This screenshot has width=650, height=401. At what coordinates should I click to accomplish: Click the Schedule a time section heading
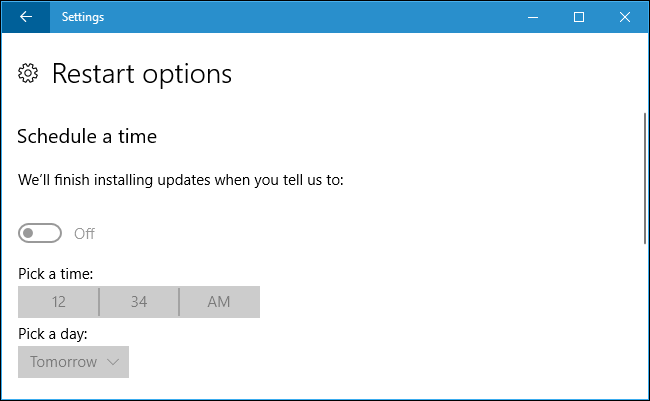(87, 136)
